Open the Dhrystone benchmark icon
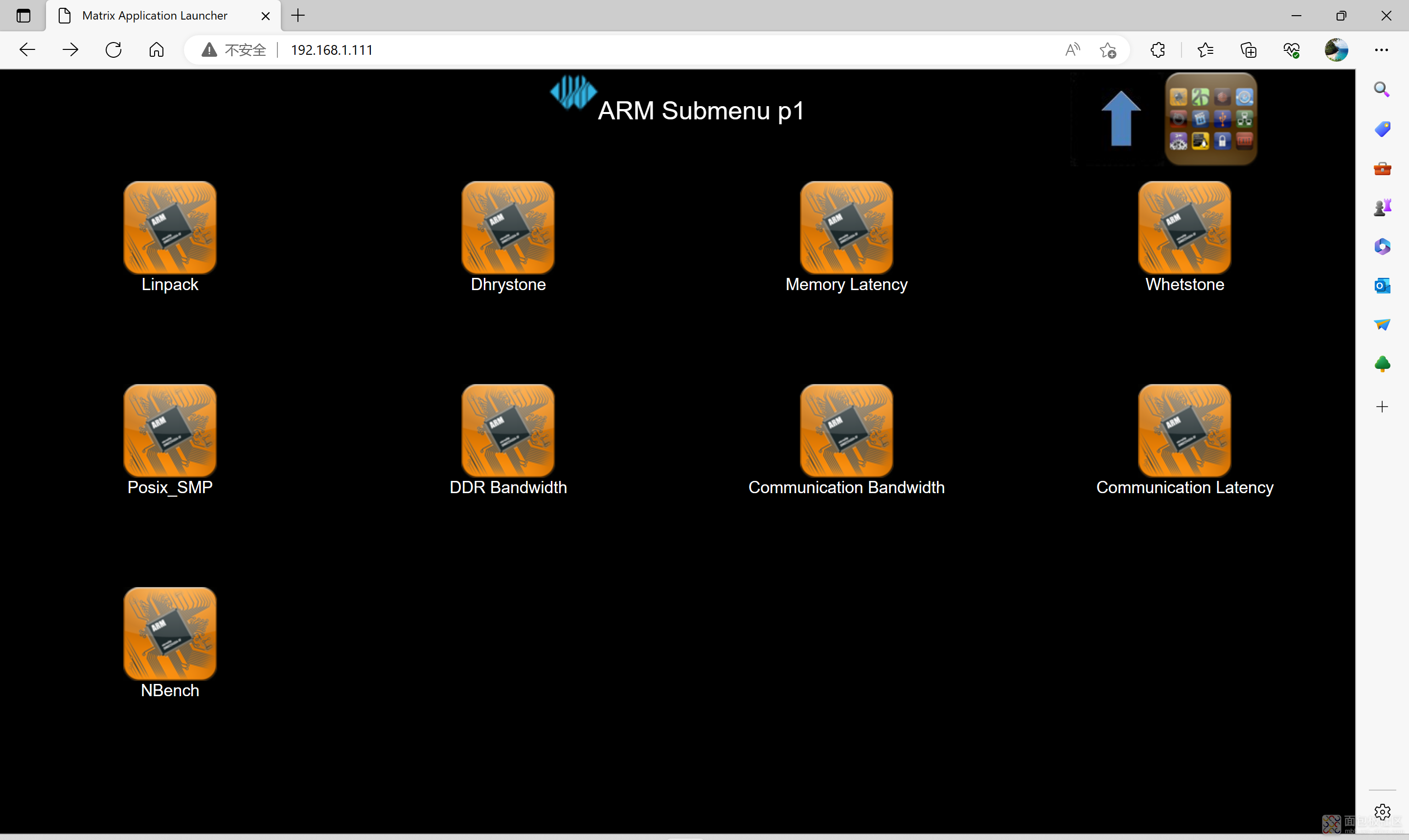 pyautogui.click(x=507, y=227)
